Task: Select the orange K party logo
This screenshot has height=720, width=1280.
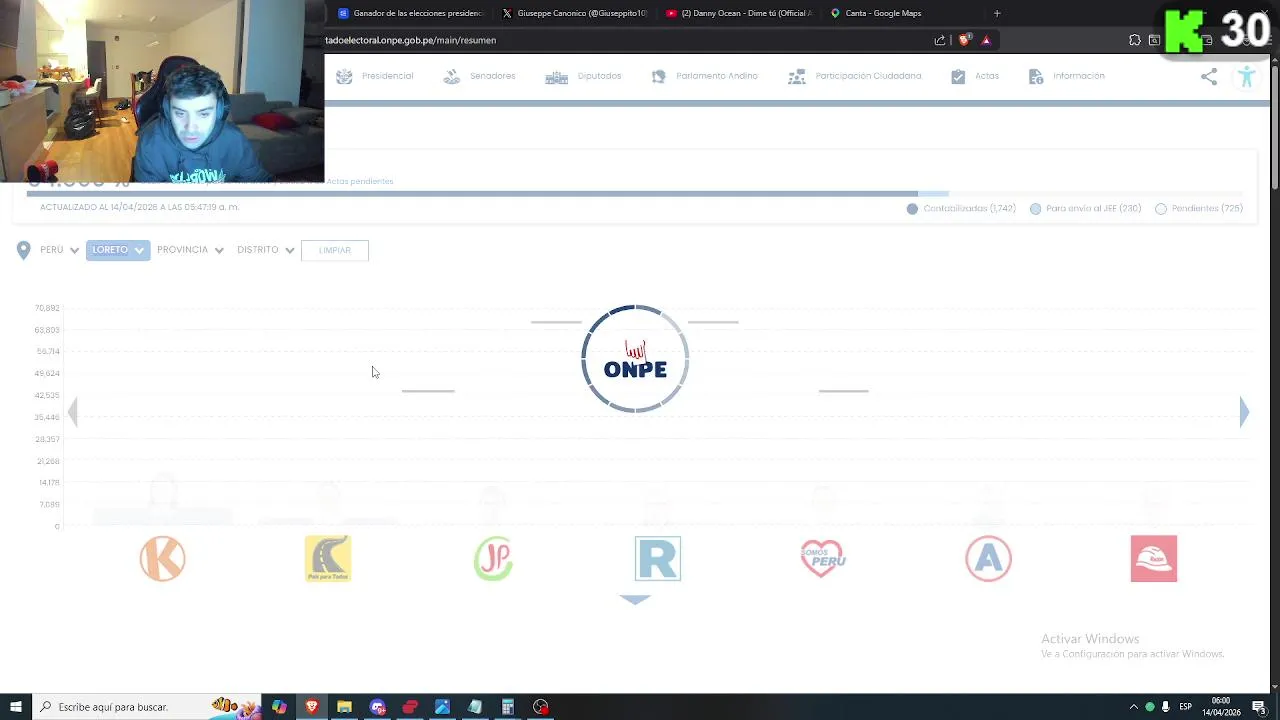Action: [163, 558]
